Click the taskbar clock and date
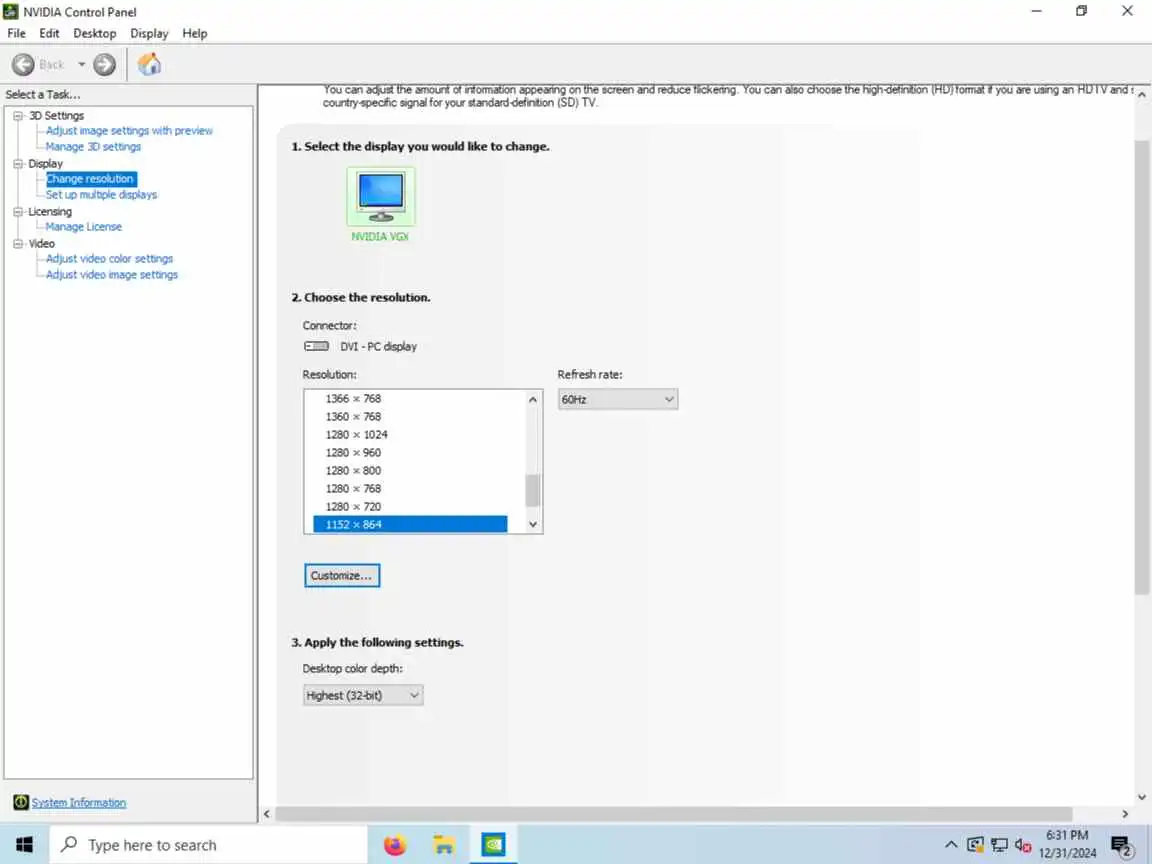This screenshot has height=864, width=1152. pyautogui.click(x=1067, y=844)
